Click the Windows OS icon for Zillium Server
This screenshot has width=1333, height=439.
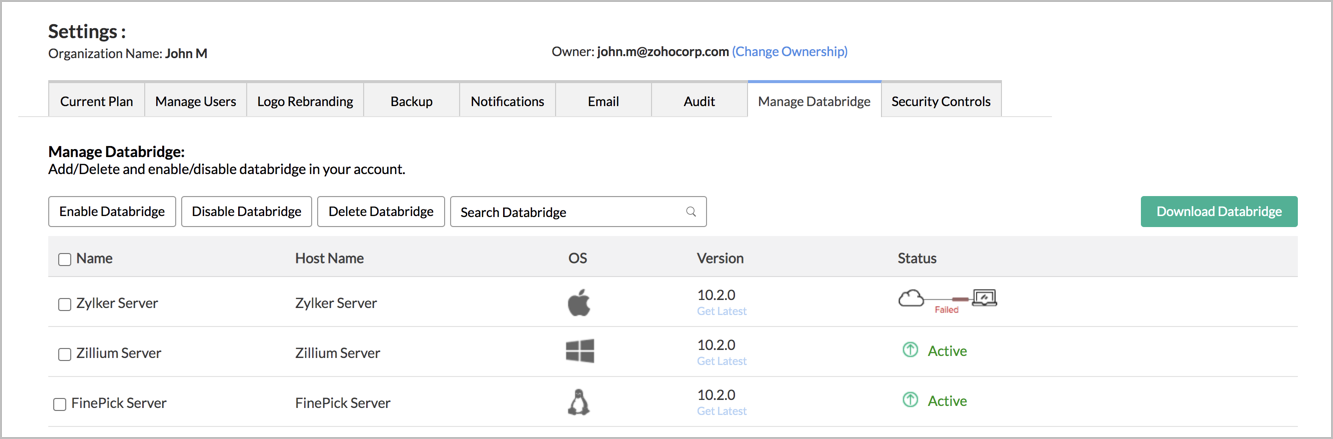click(579, 351)
